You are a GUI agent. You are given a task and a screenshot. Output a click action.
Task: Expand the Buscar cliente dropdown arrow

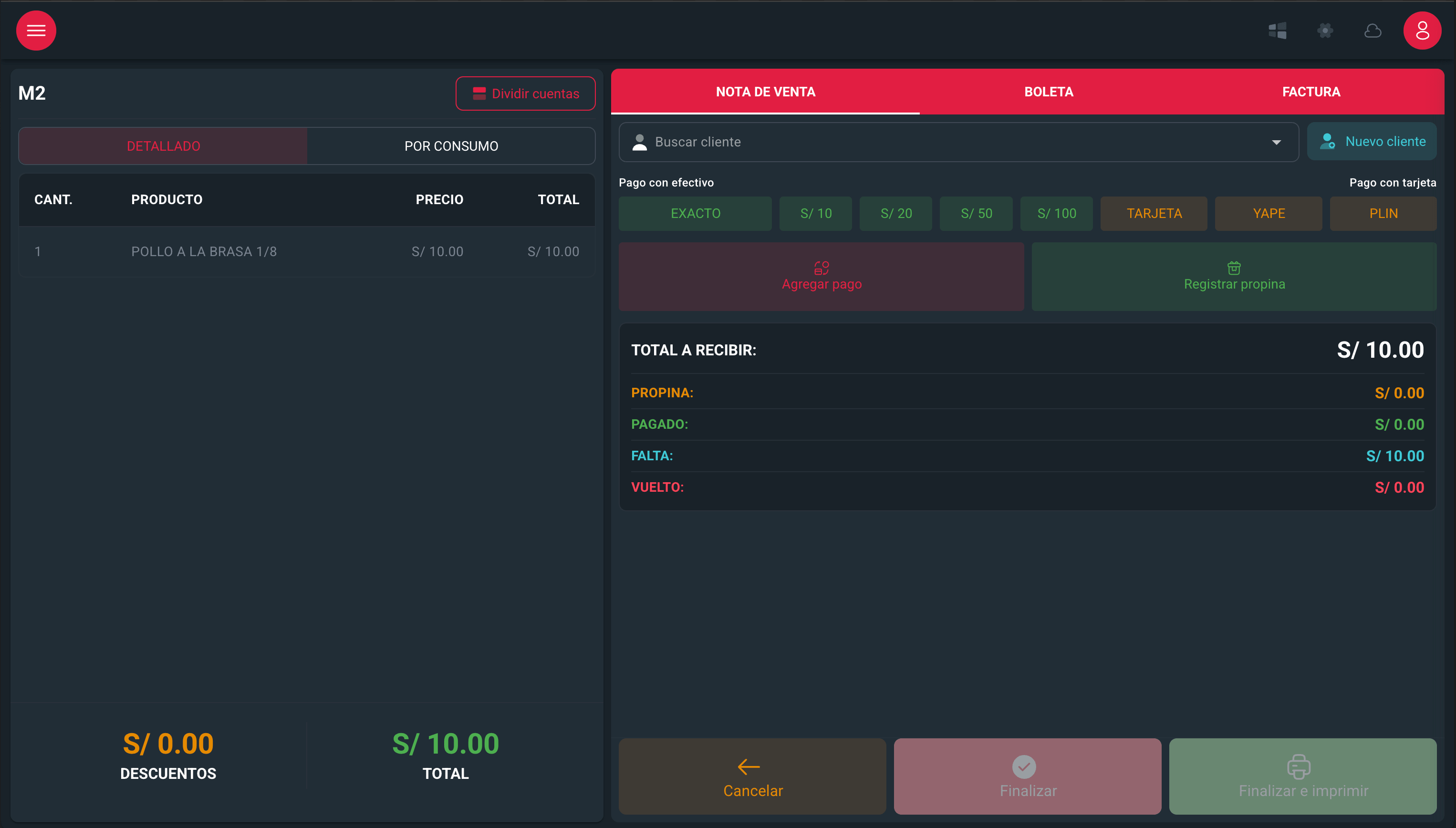[x=1276, y=142]
